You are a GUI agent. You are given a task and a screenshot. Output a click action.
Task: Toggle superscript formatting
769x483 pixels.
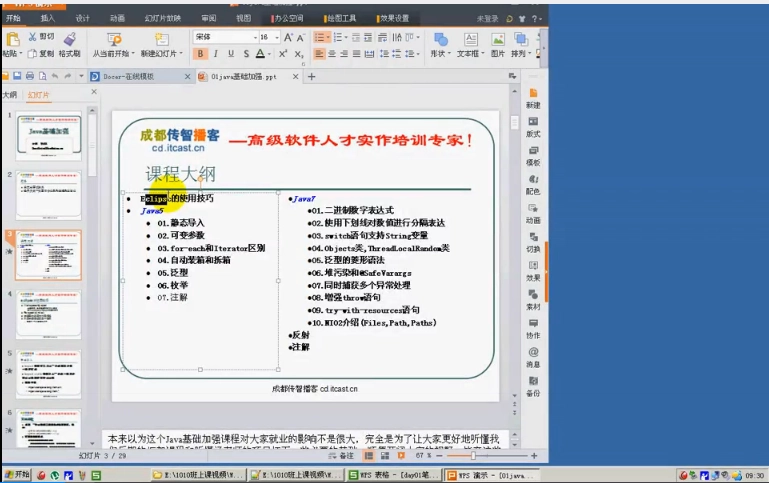(x=283, y=54)
